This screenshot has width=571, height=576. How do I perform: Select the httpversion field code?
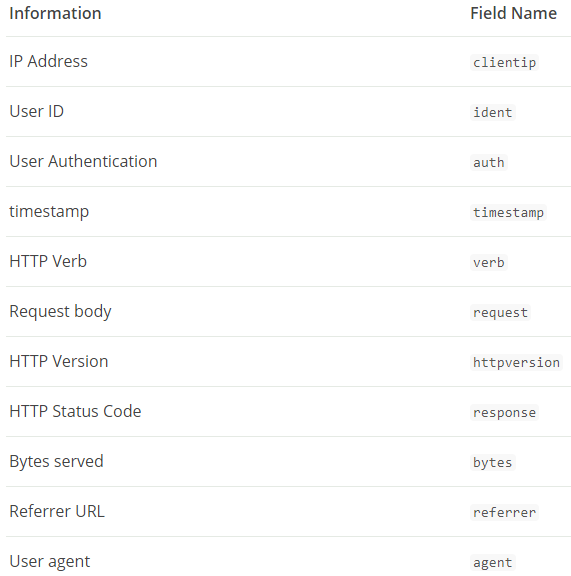point(516,362)
